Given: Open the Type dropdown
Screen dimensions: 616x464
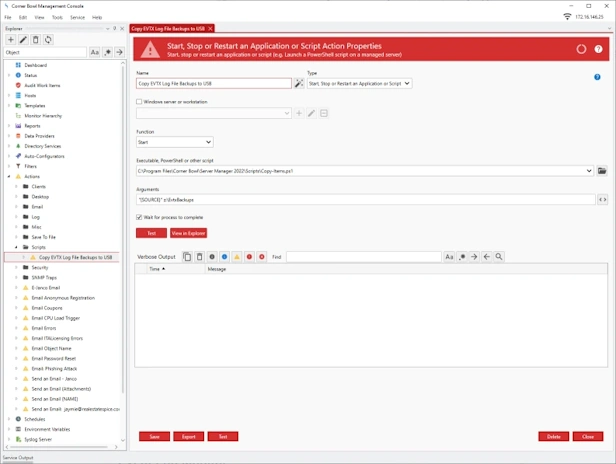Looking at the screenshot, I should 355,84.
